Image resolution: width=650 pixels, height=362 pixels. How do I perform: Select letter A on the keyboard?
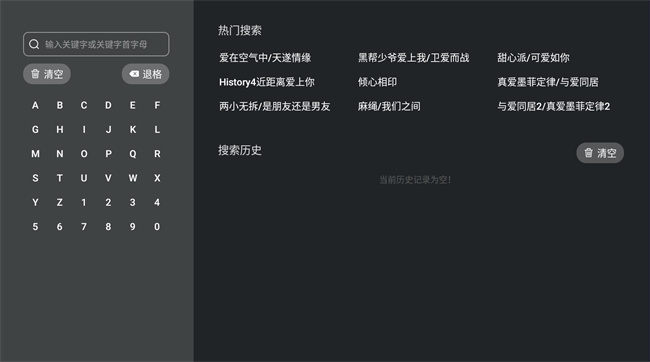click(x=35, y=105)
